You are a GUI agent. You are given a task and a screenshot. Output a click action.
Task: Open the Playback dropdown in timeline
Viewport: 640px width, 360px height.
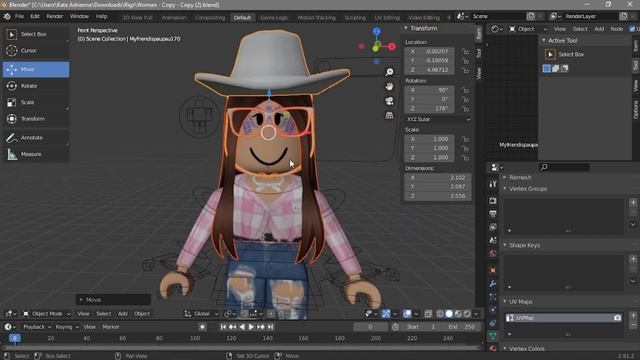[37, 327]
